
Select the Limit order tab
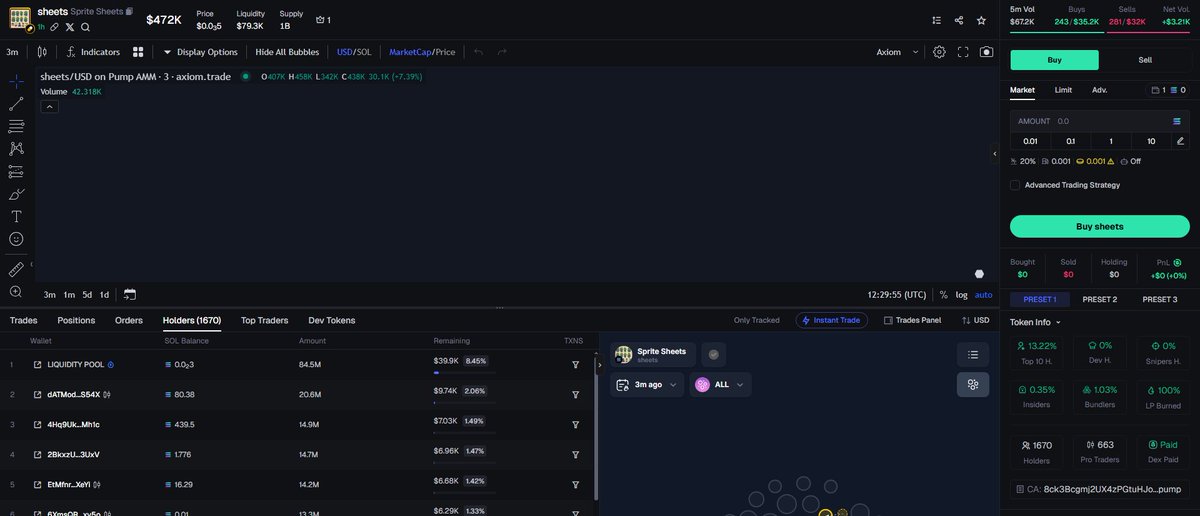[1063, 90]
